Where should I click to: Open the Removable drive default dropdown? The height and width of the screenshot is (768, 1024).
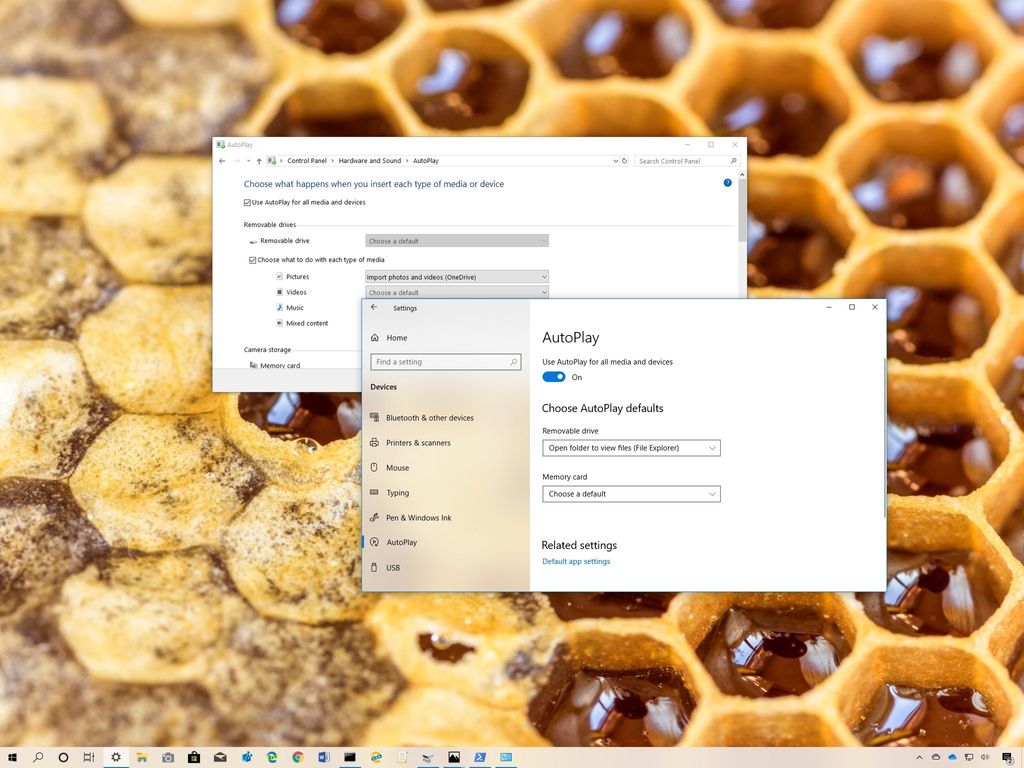click(x=631, y=448)
